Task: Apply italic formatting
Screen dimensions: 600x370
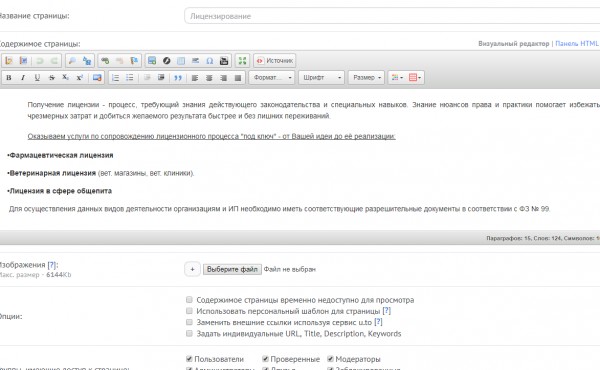Action: click(23, 78)
